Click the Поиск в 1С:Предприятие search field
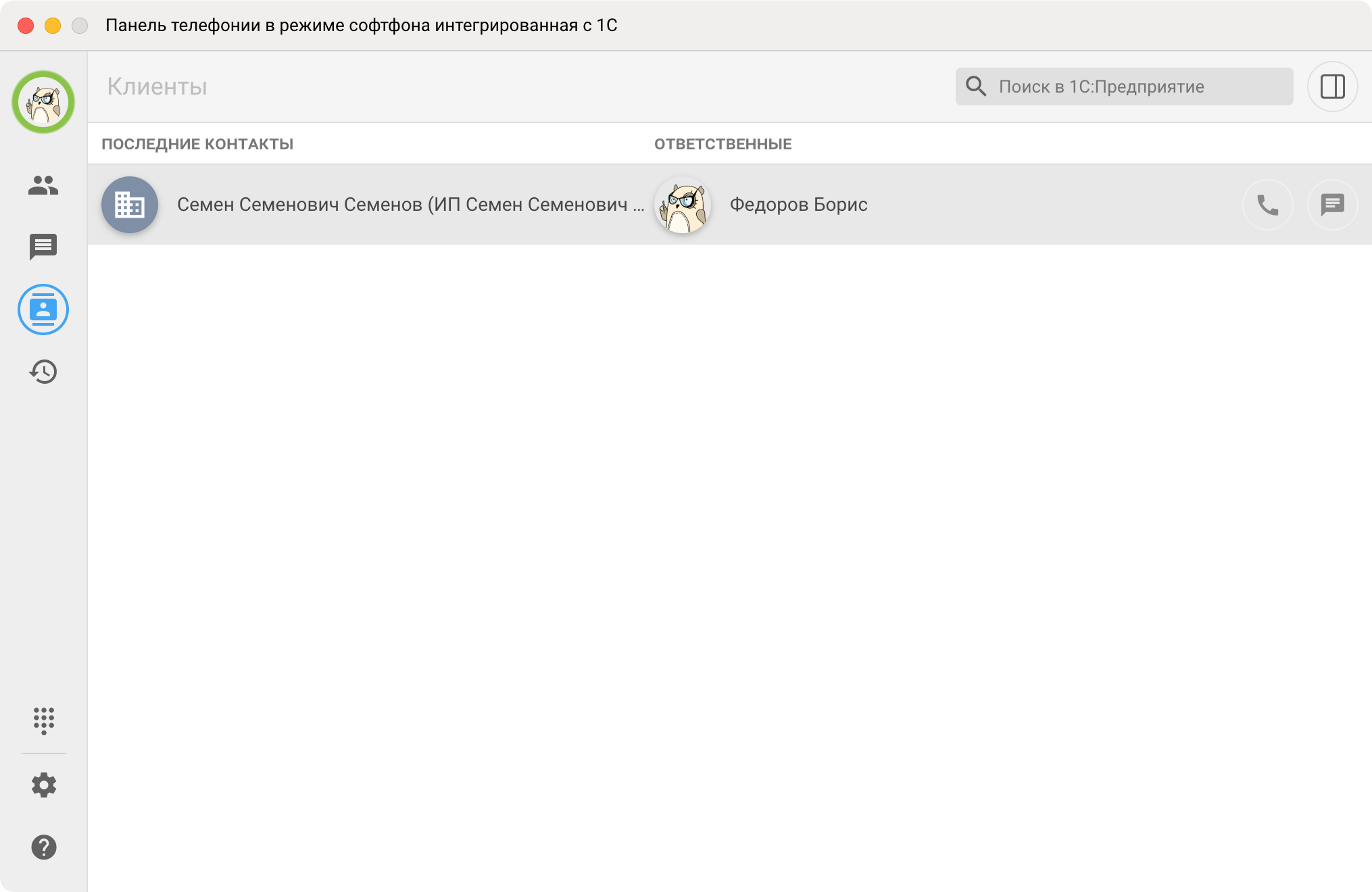Screen dimensions: 1372x892 pos(1125,86)
